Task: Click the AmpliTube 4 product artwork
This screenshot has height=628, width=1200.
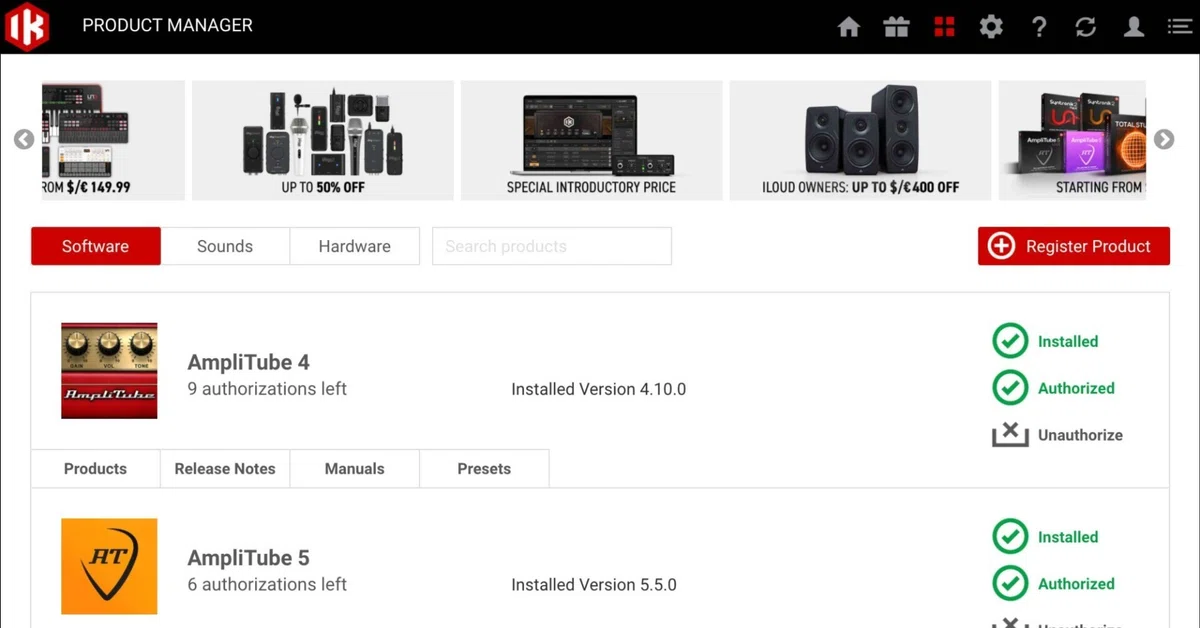Action: pyautogui.click(x=109, y=370)
